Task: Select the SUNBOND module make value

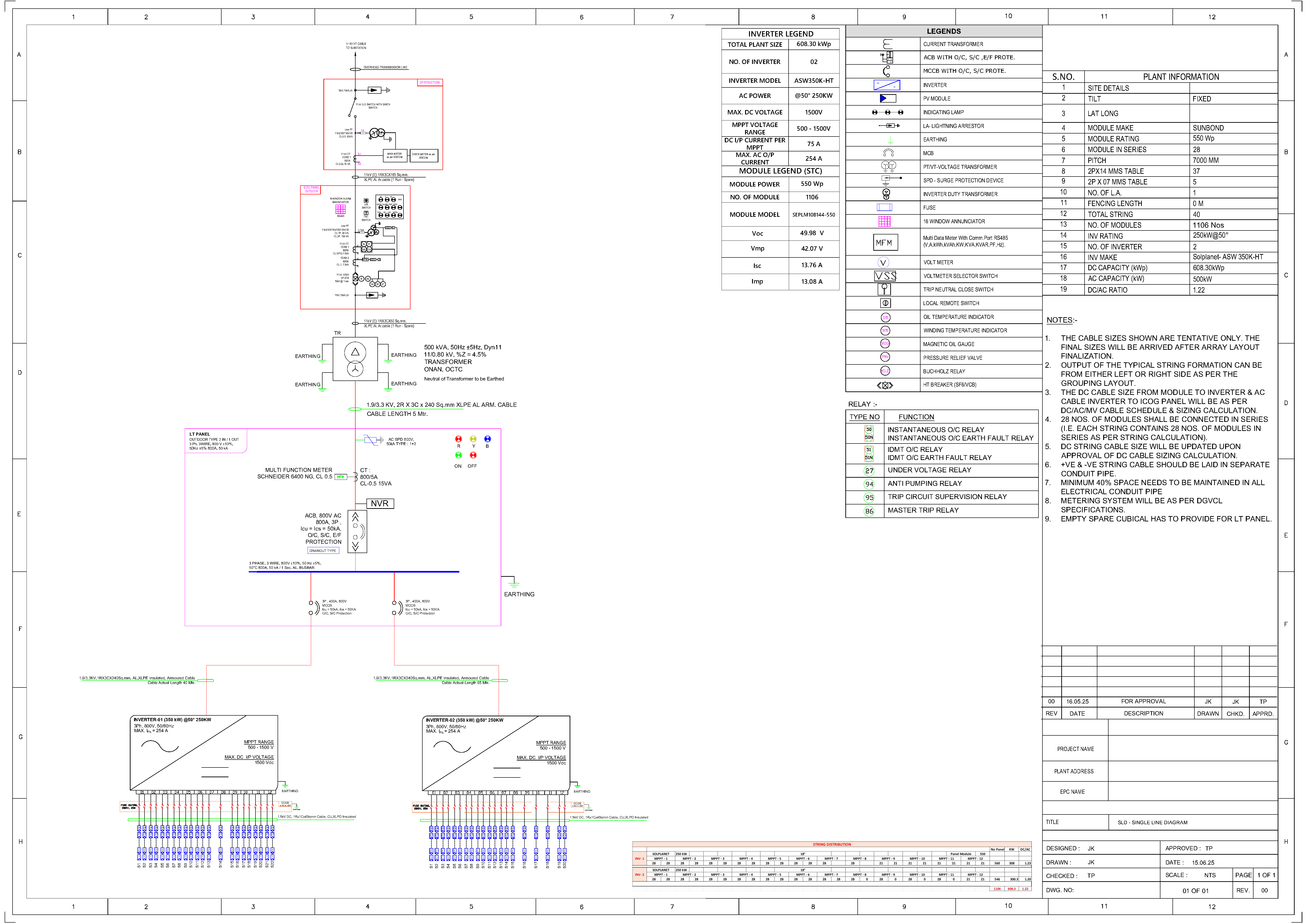Action: (1208, 128)
